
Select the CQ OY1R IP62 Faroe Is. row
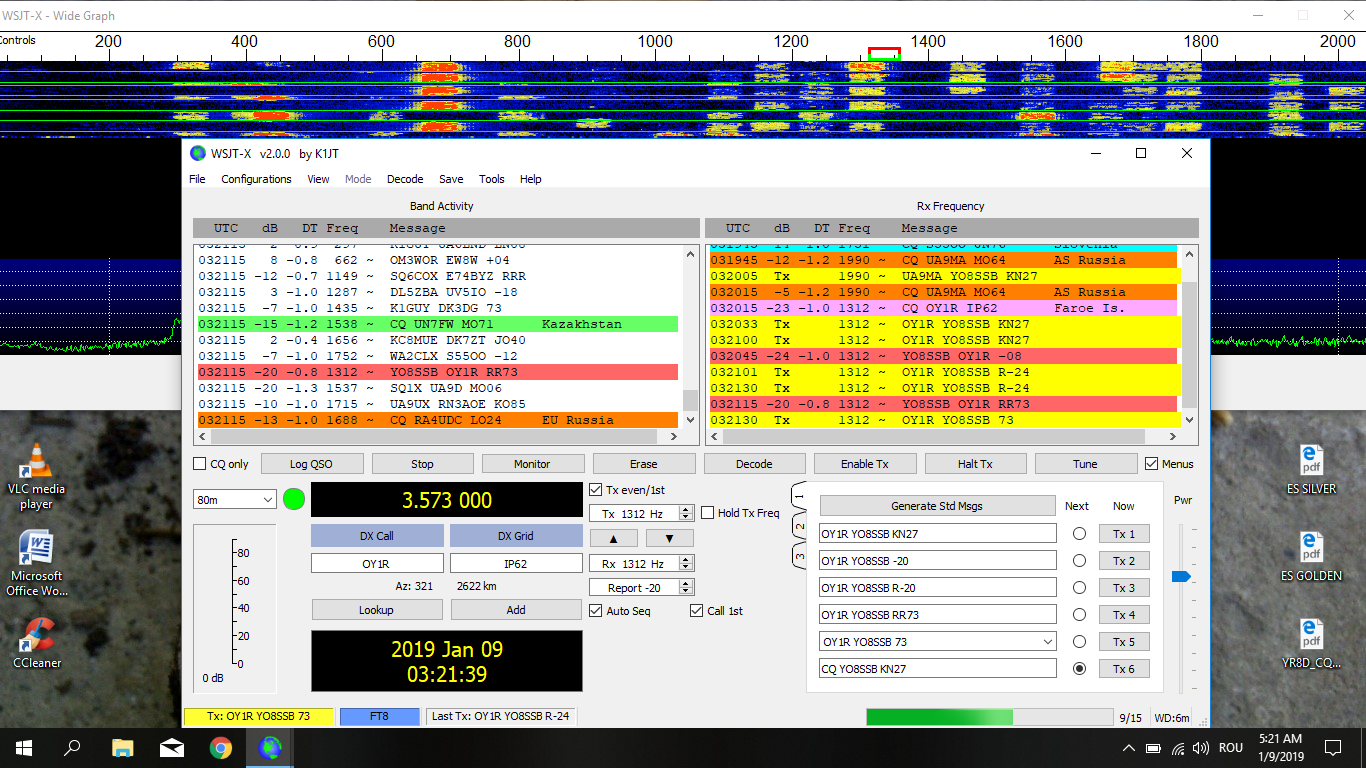coord(945,308)
